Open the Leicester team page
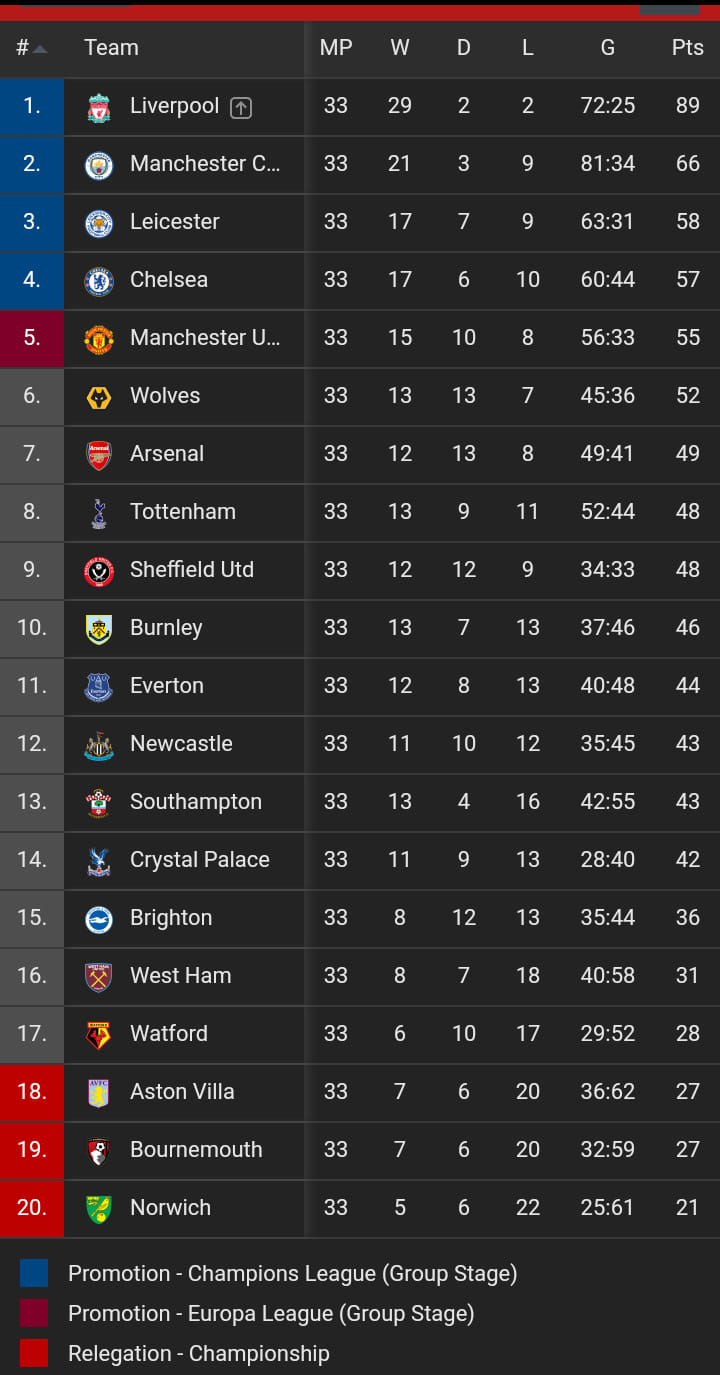The width and height of the screenshot is (720, 1375). pos(174,221)
